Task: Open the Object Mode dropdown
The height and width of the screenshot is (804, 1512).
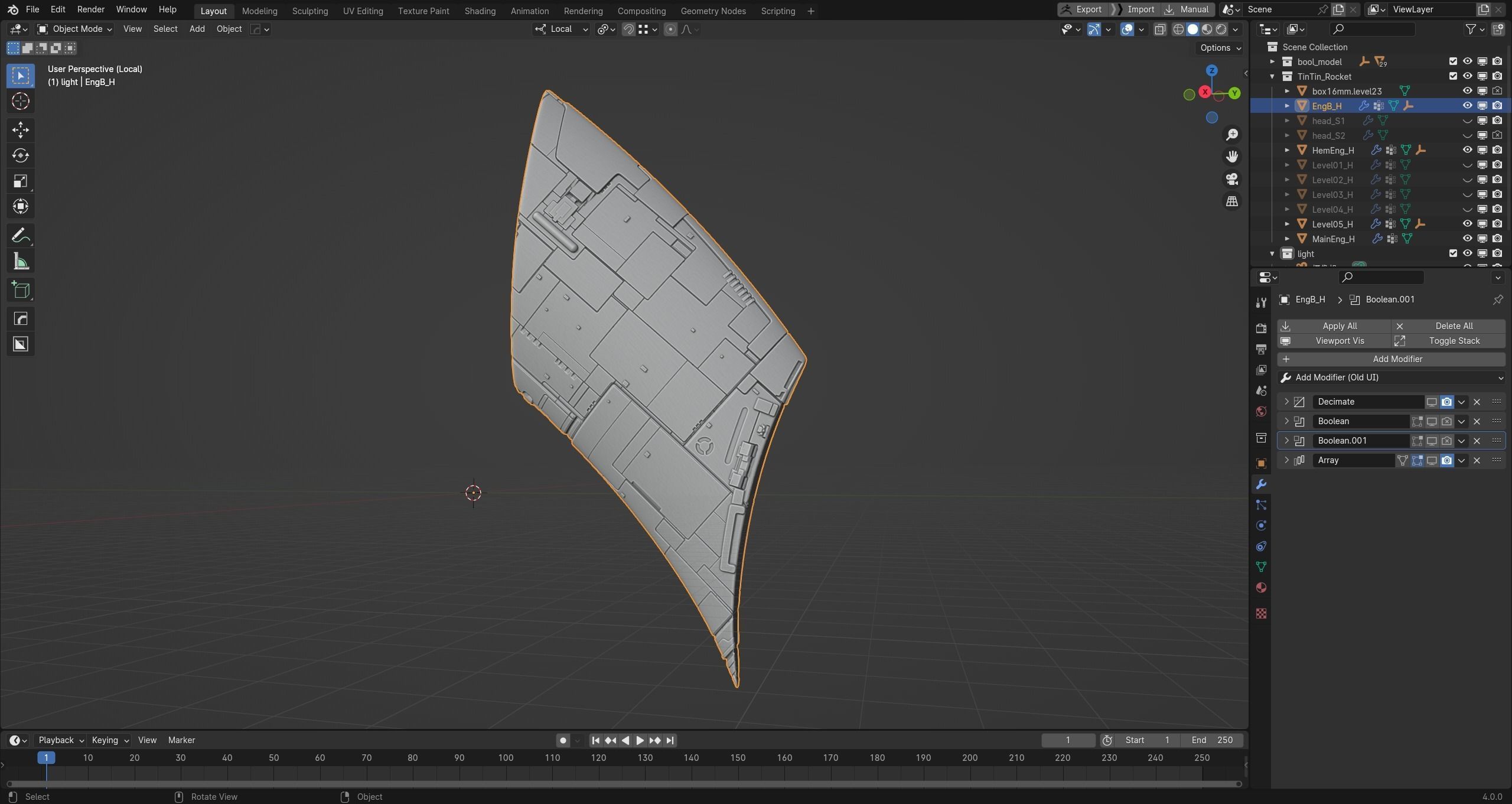Action: 74,29
